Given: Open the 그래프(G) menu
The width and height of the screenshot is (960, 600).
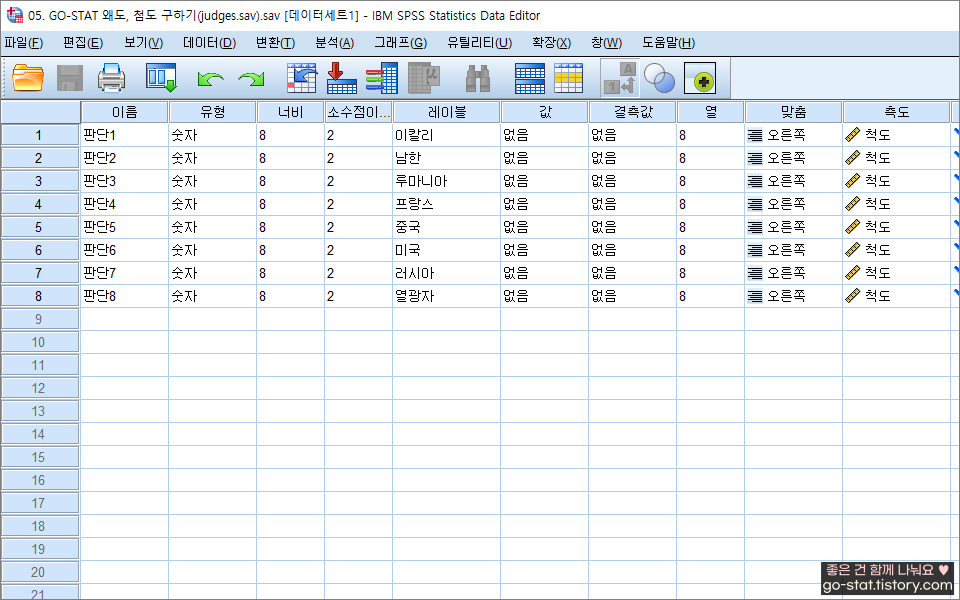Looking at the screenshot, I should click(400, 43).
